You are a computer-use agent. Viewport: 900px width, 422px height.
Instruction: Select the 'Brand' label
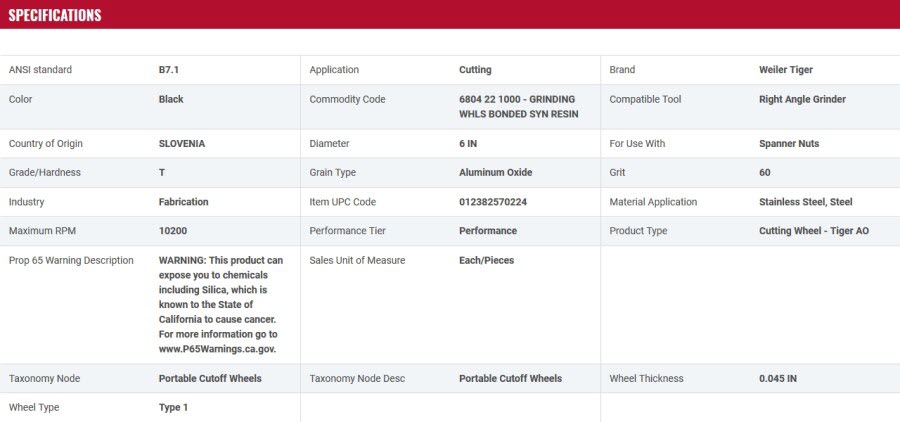[622, 70]
